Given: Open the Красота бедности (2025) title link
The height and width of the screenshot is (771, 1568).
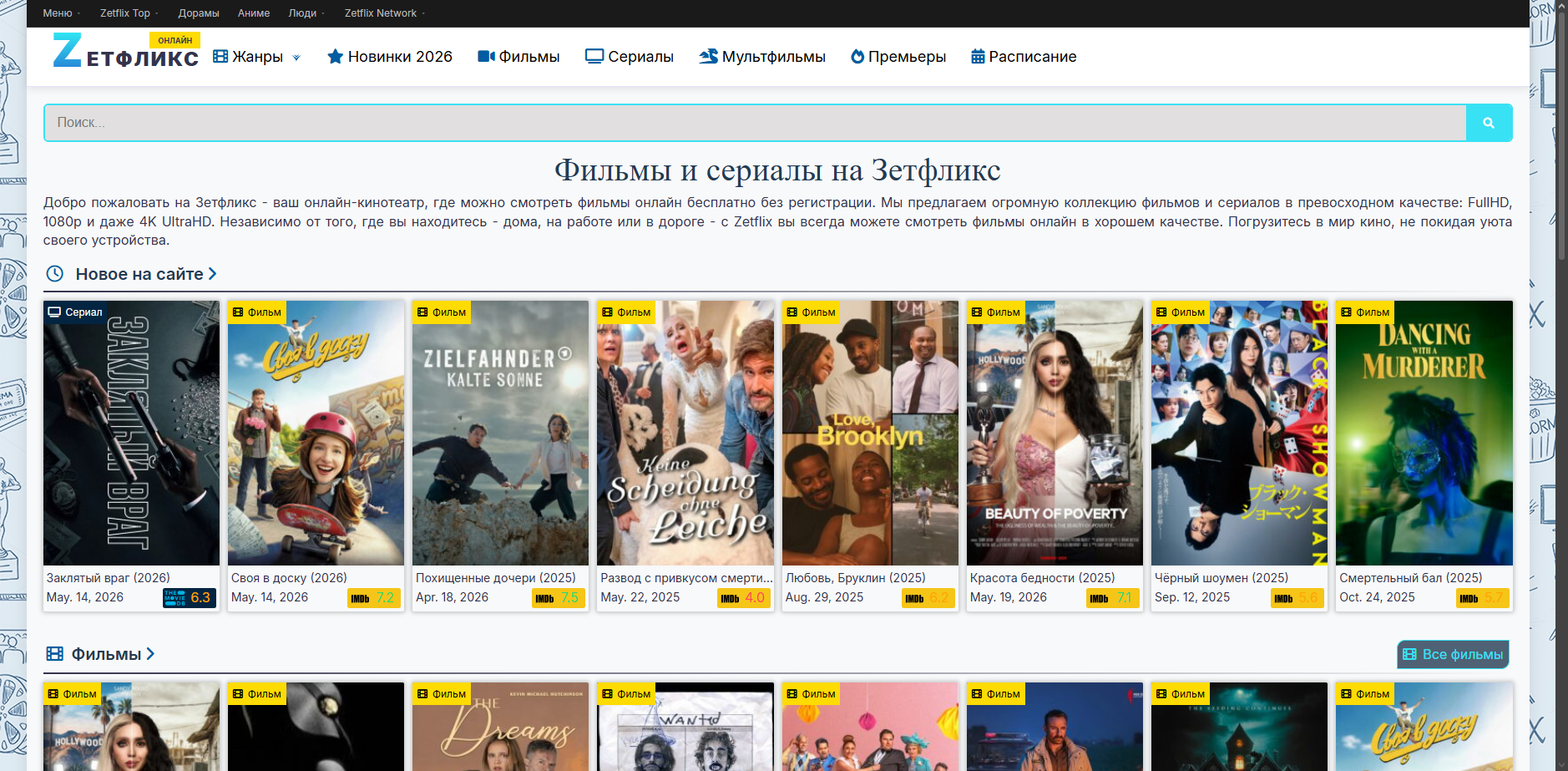Looking at the screenshot, I should click(1043, 578).
